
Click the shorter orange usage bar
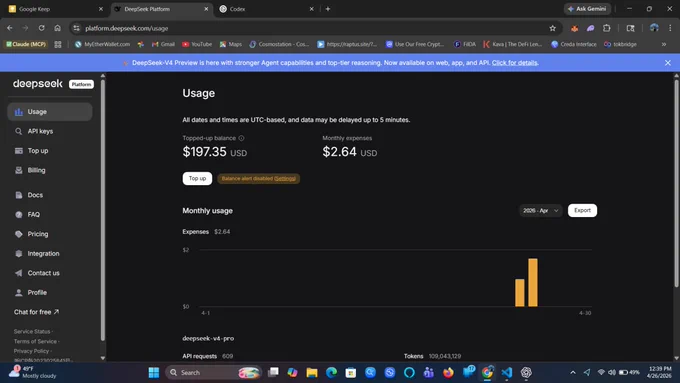(520, 293)
